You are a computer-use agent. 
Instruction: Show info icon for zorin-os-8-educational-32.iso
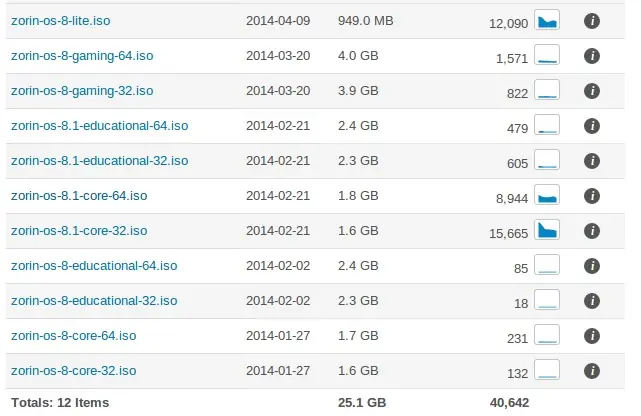(591, 301)
